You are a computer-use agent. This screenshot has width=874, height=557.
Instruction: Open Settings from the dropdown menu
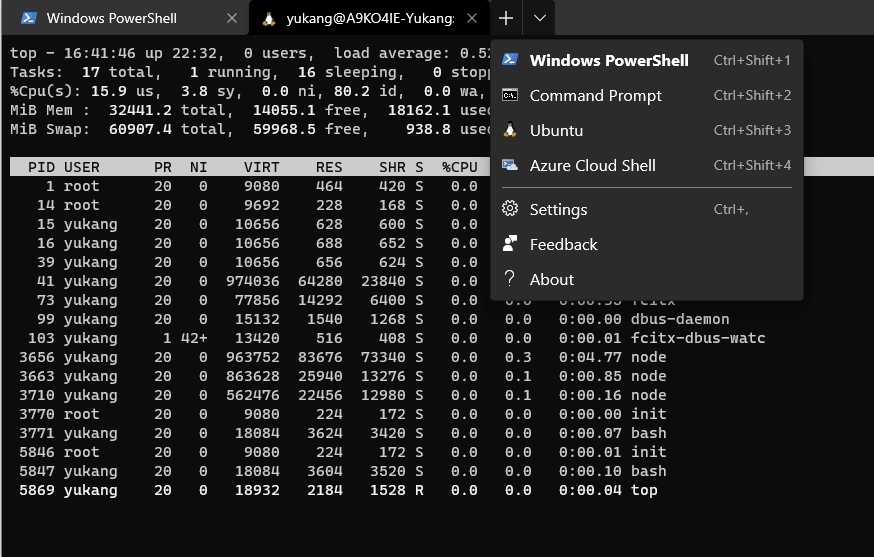point(647,209)
